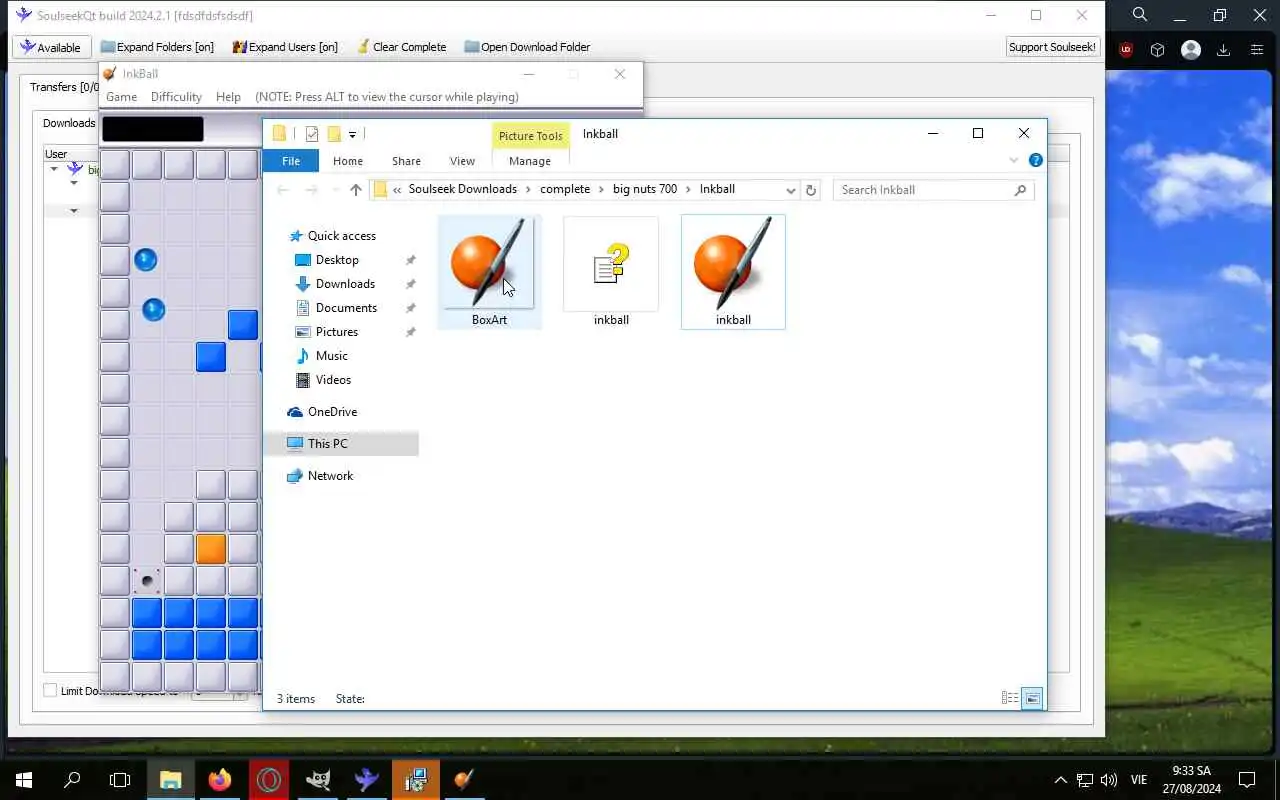The width and height of the screenshot is (1280, 800).
Task: Open the Customize Quick Access Toolbar dropdown
Action: point(352,134)
